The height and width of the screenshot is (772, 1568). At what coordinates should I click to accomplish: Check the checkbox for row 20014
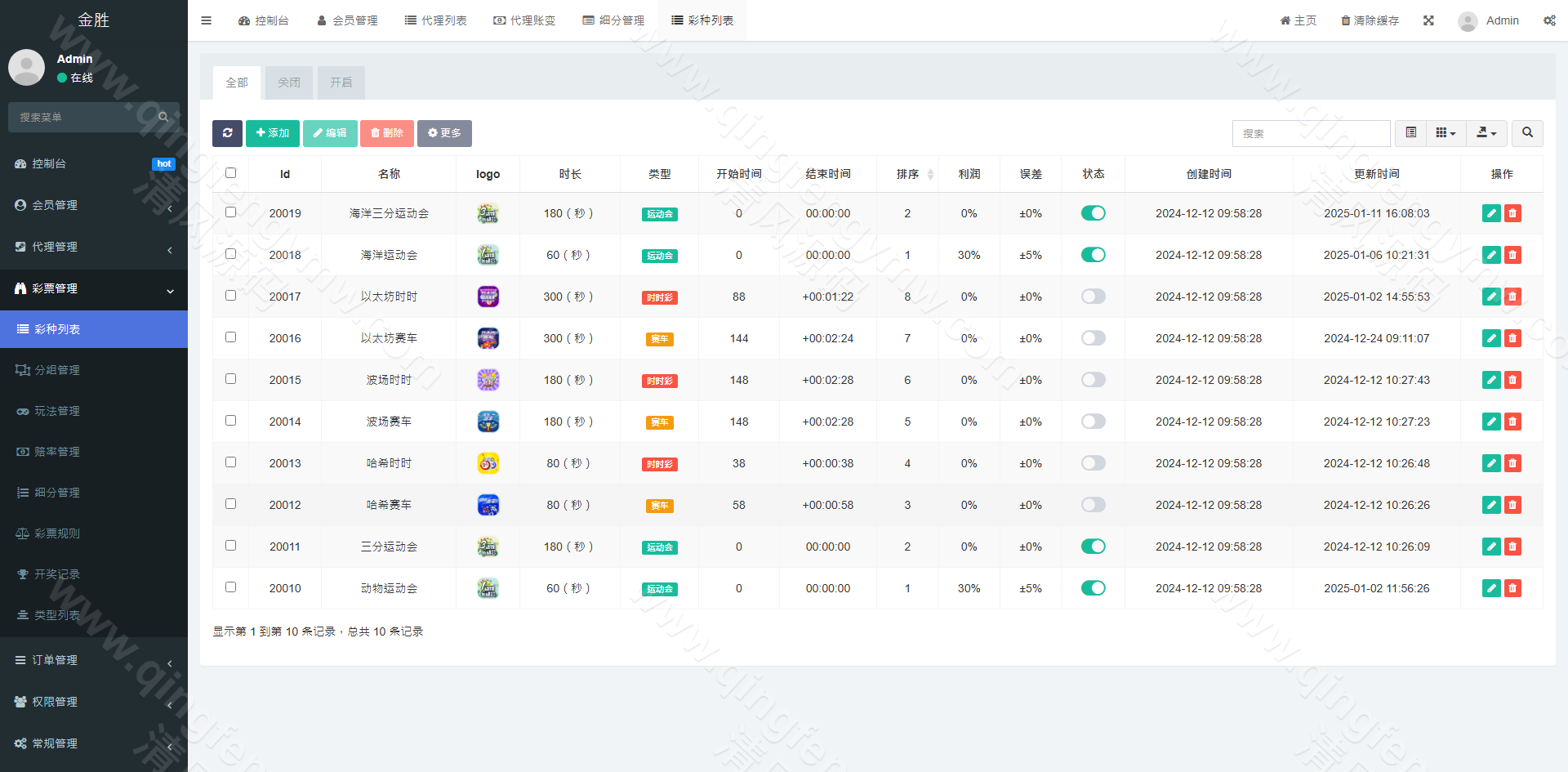click(x=231, y=421)
